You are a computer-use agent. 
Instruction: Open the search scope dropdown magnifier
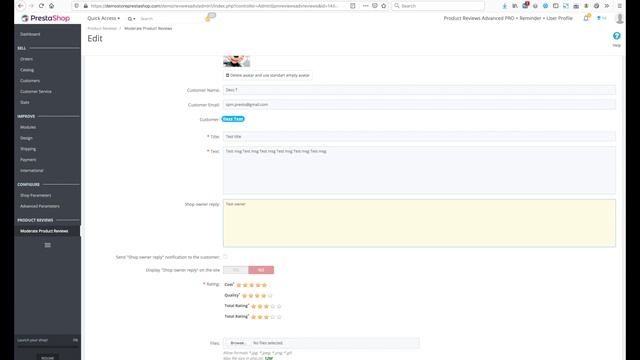pos(131,19)
